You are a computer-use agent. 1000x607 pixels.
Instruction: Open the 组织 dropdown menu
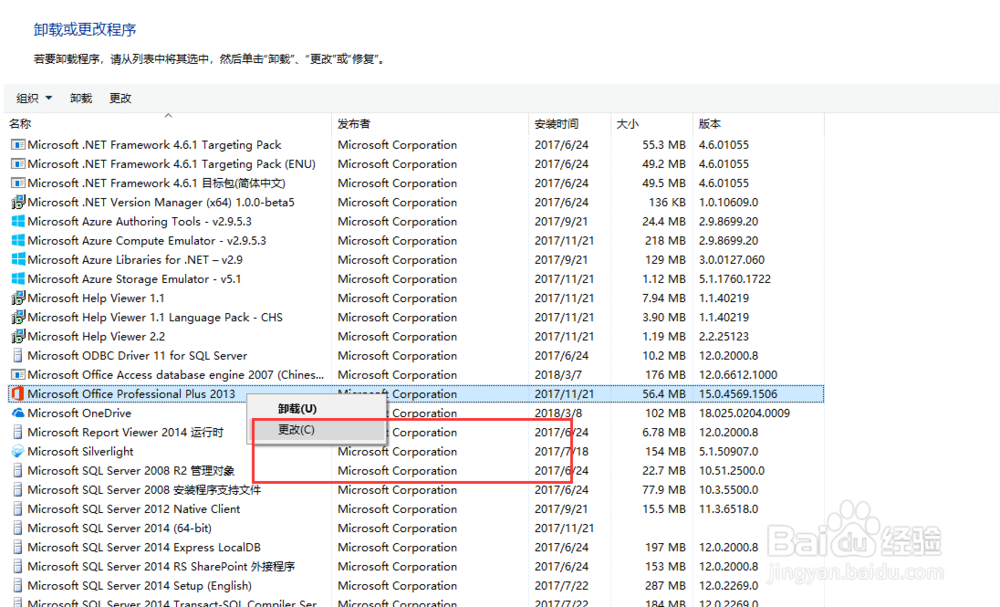tap(34, 98)
